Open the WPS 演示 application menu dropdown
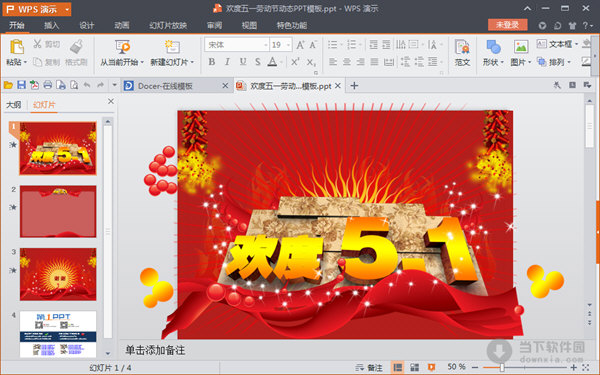600x375 pixels. tap(67, 9)
